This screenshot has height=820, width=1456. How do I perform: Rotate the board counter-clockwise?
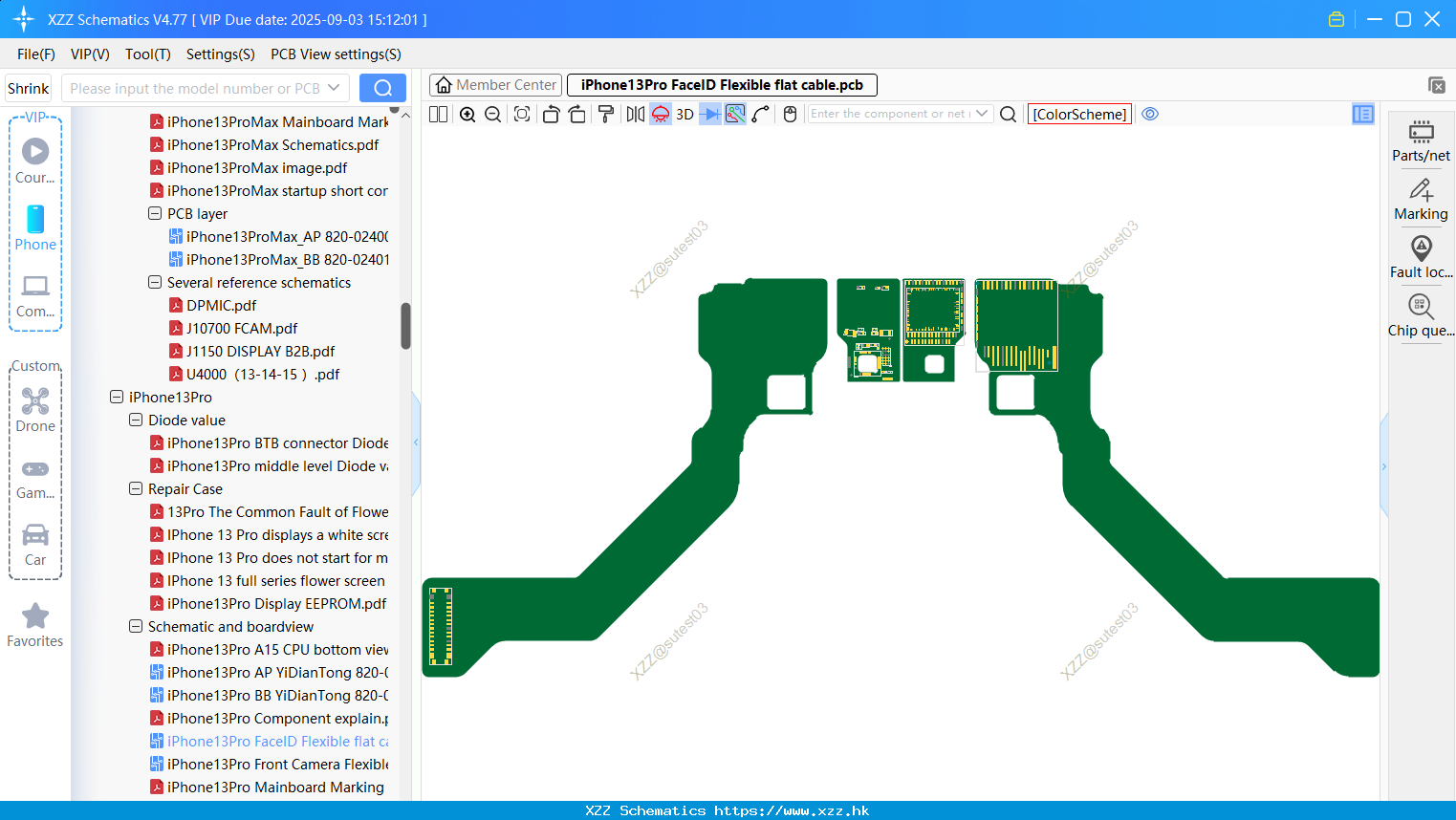coord(551,114)
